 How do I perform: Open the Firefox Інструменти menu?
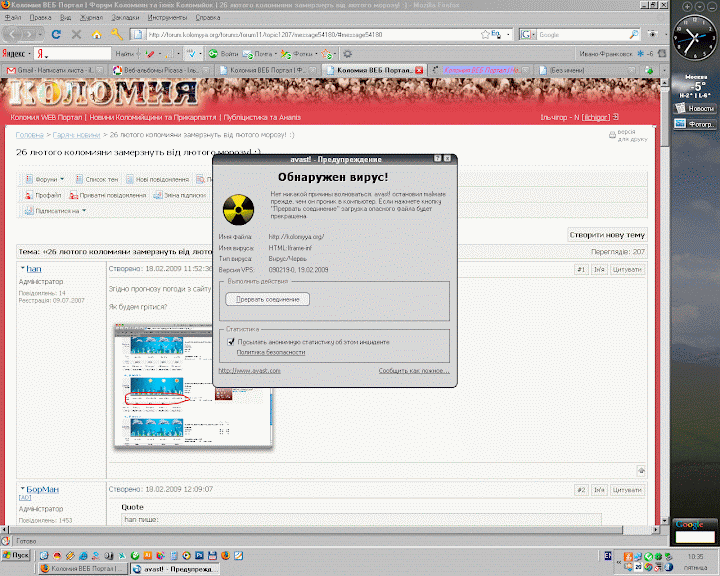tap(166, 17)
